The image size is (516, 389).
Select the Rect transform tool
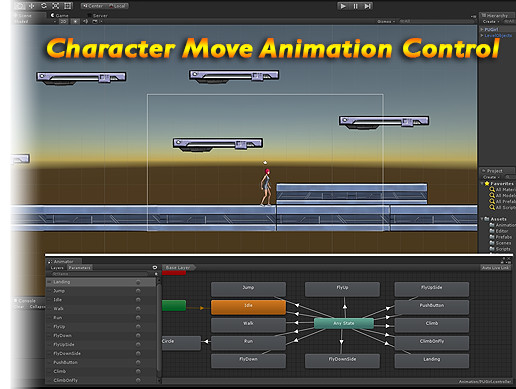pyautogui.click(x=68, y=6)
